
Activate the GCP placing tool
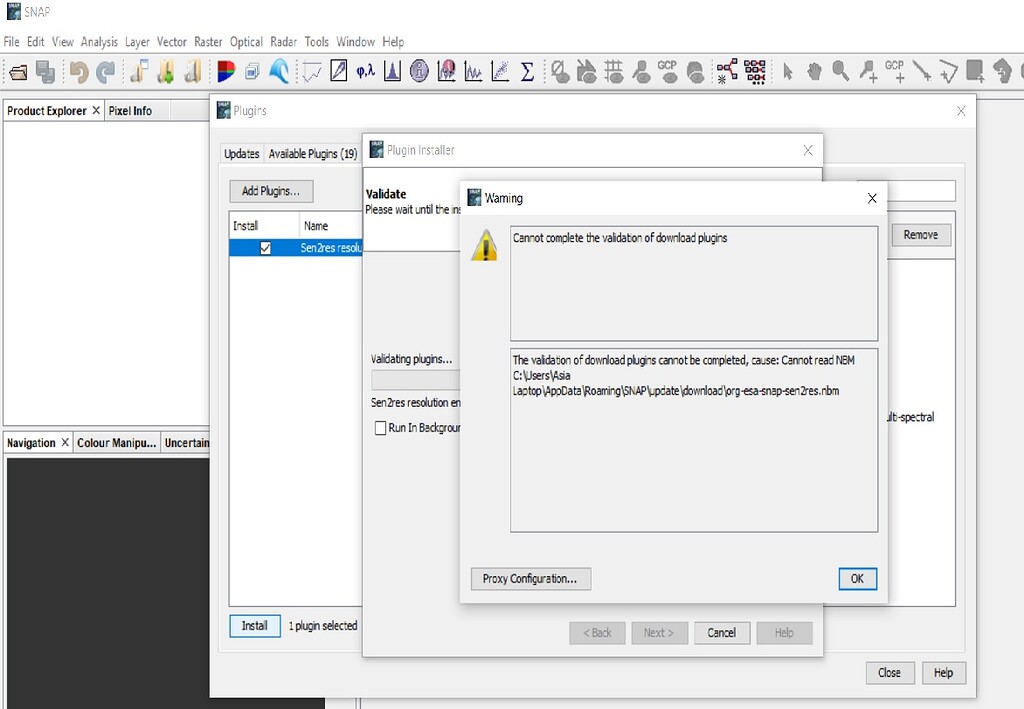click(893, 71)
